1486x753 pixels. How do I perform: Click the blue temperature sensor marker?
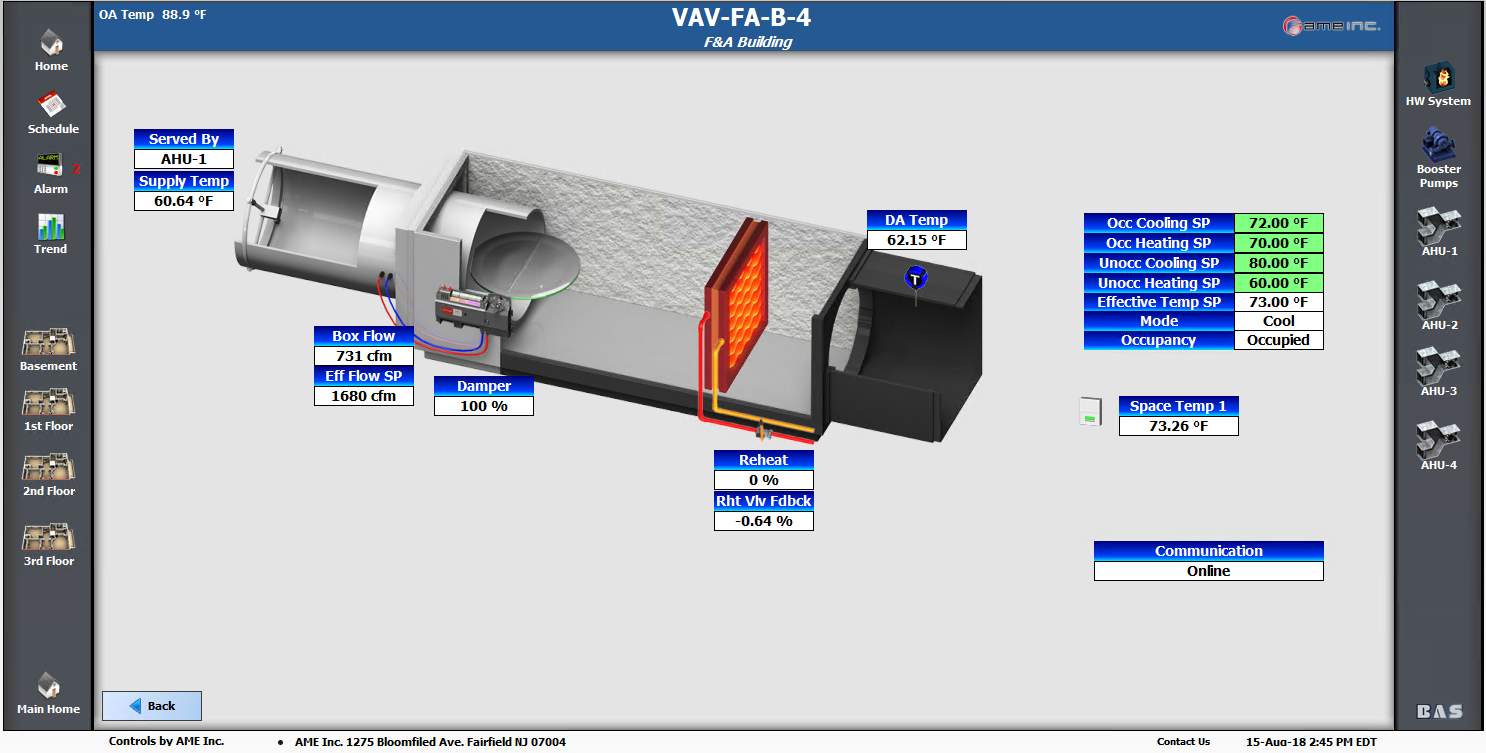coord(914,279)
